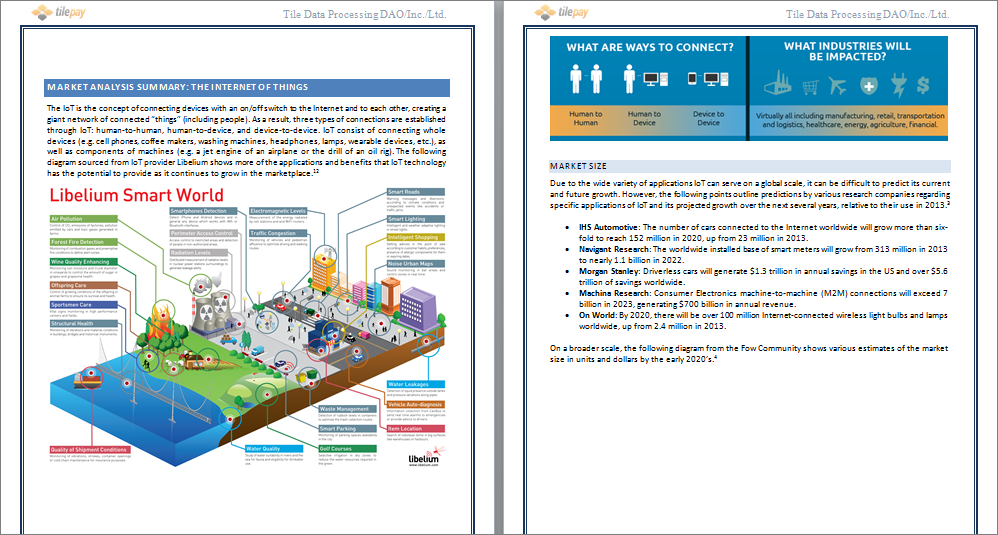Click the 'Item Location' label

[416, 429]
